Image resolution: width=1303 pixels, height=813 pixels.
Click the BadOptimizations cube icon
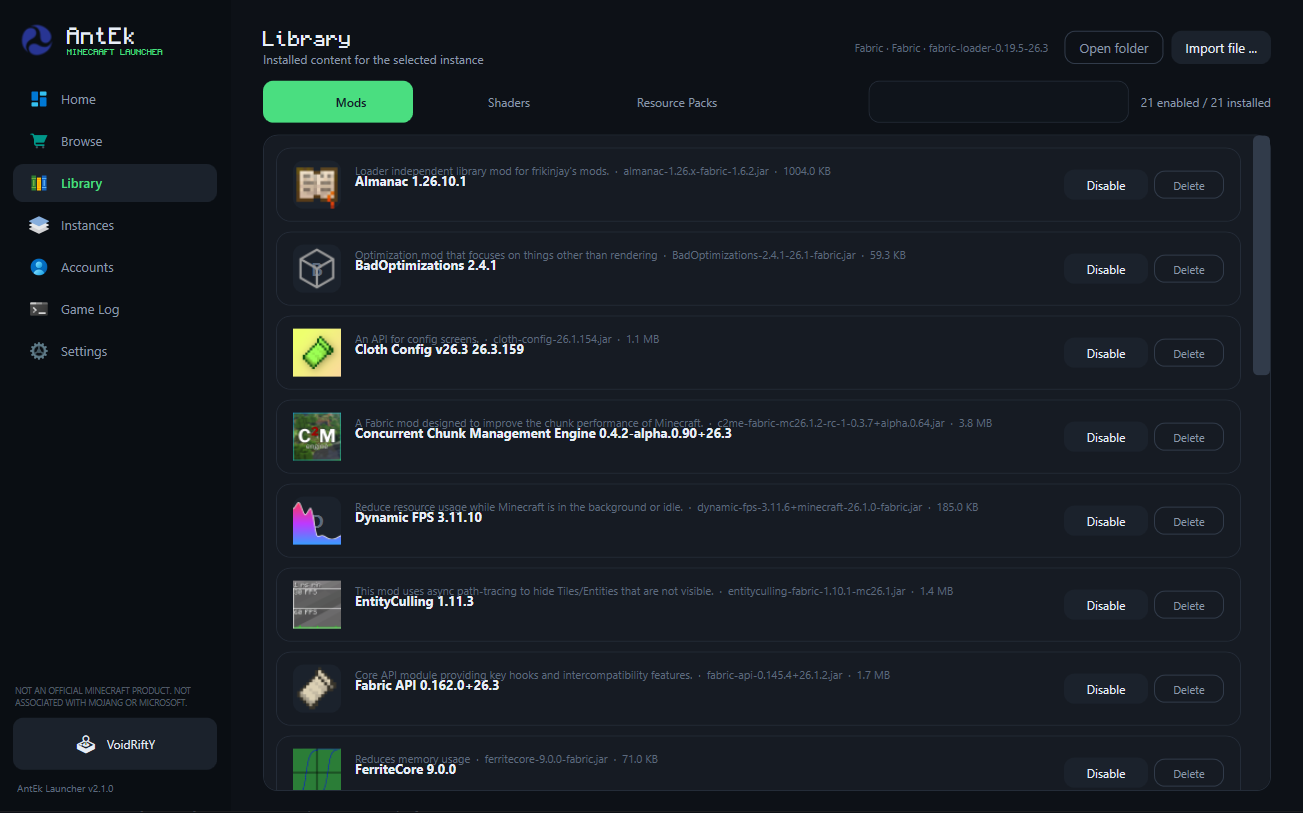click(x=317, y=269)
